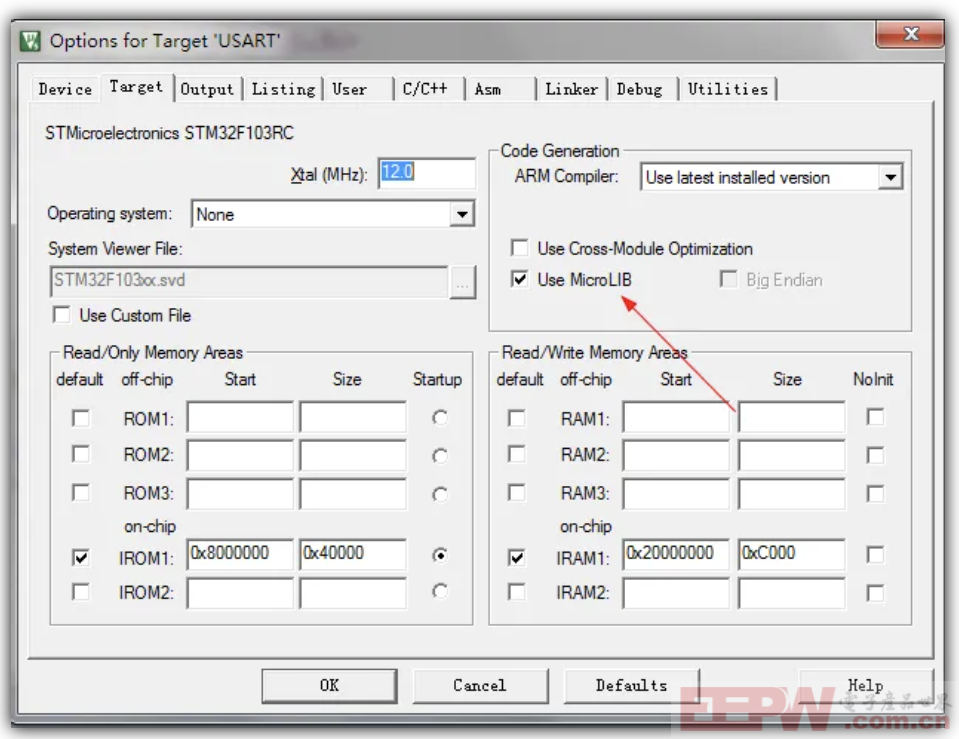Viewport: 959px width, 739px height.
Task: Uncheck Use MicroLIB
Action: [x=519, y=280]
